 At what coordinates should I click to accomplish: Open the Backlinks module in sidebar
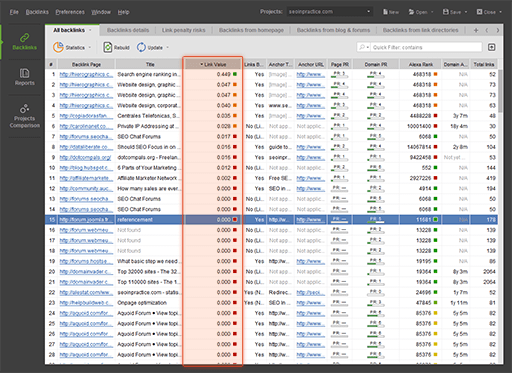tap(24, 42)
